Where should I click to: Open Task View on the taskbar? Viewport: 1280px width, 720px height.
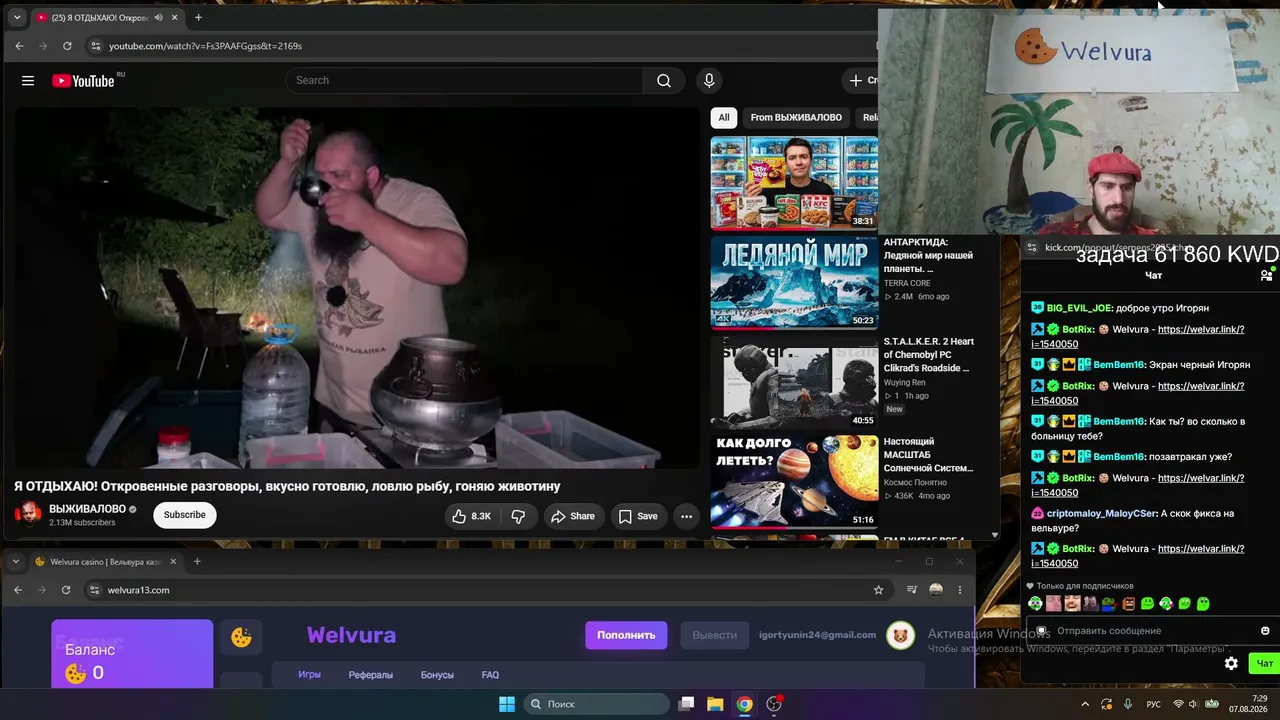[x=686, y=704]
